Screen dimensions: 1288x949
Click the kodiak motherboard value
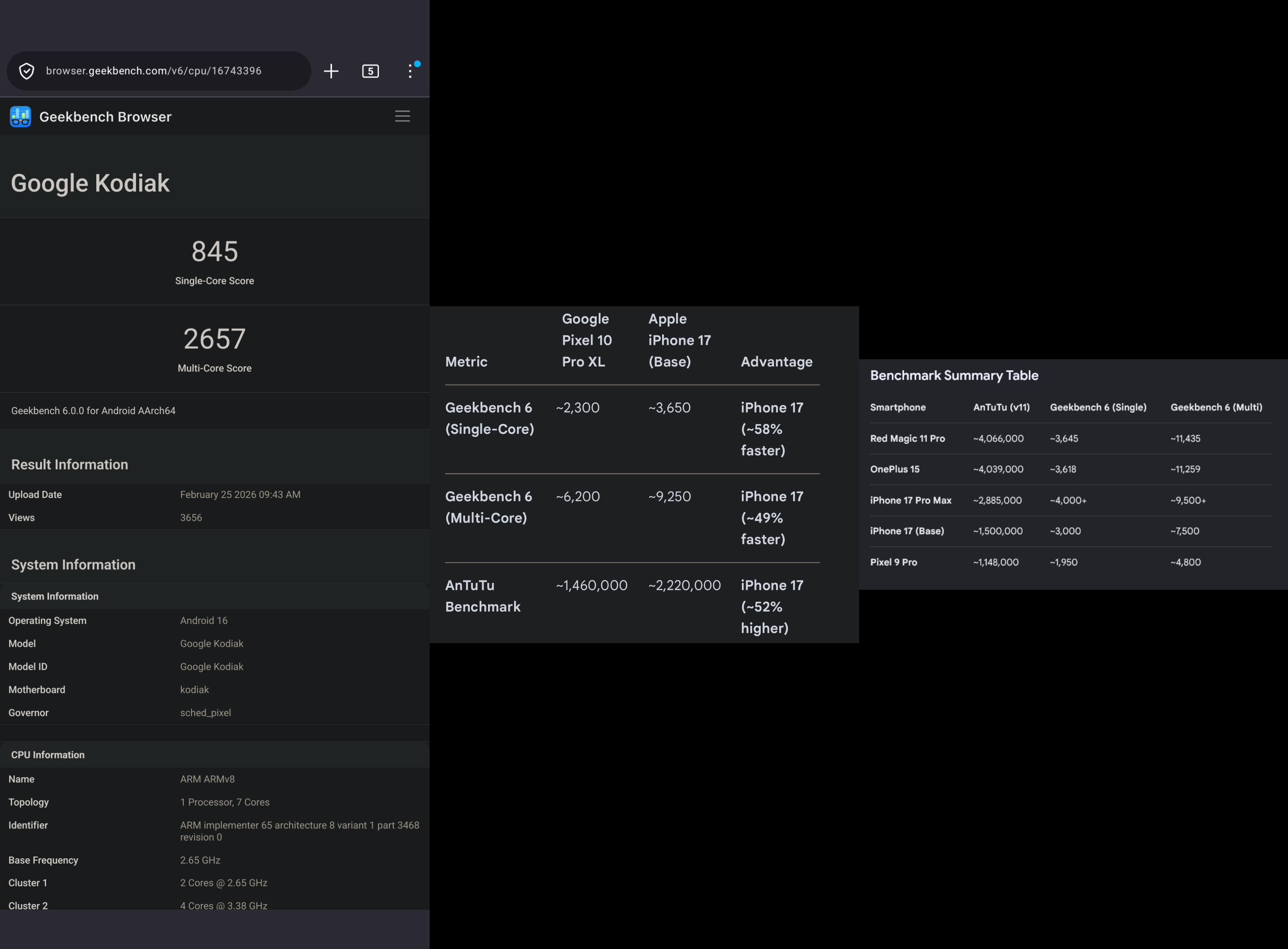point(194,689)
